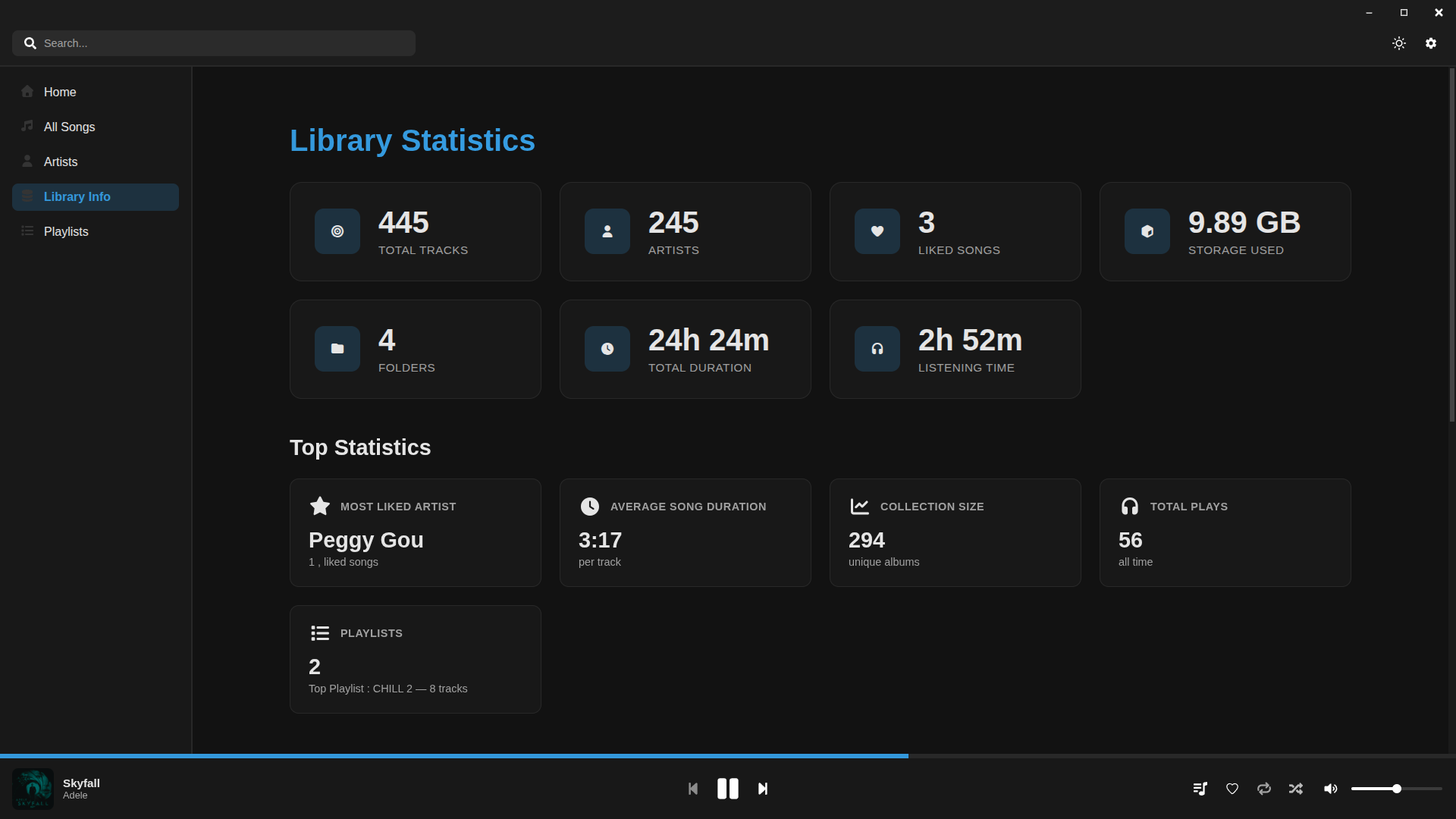Adjust the volume slider
Image resolution: width=1456 pixels, height=819 pixels.
pos(1396,789)
